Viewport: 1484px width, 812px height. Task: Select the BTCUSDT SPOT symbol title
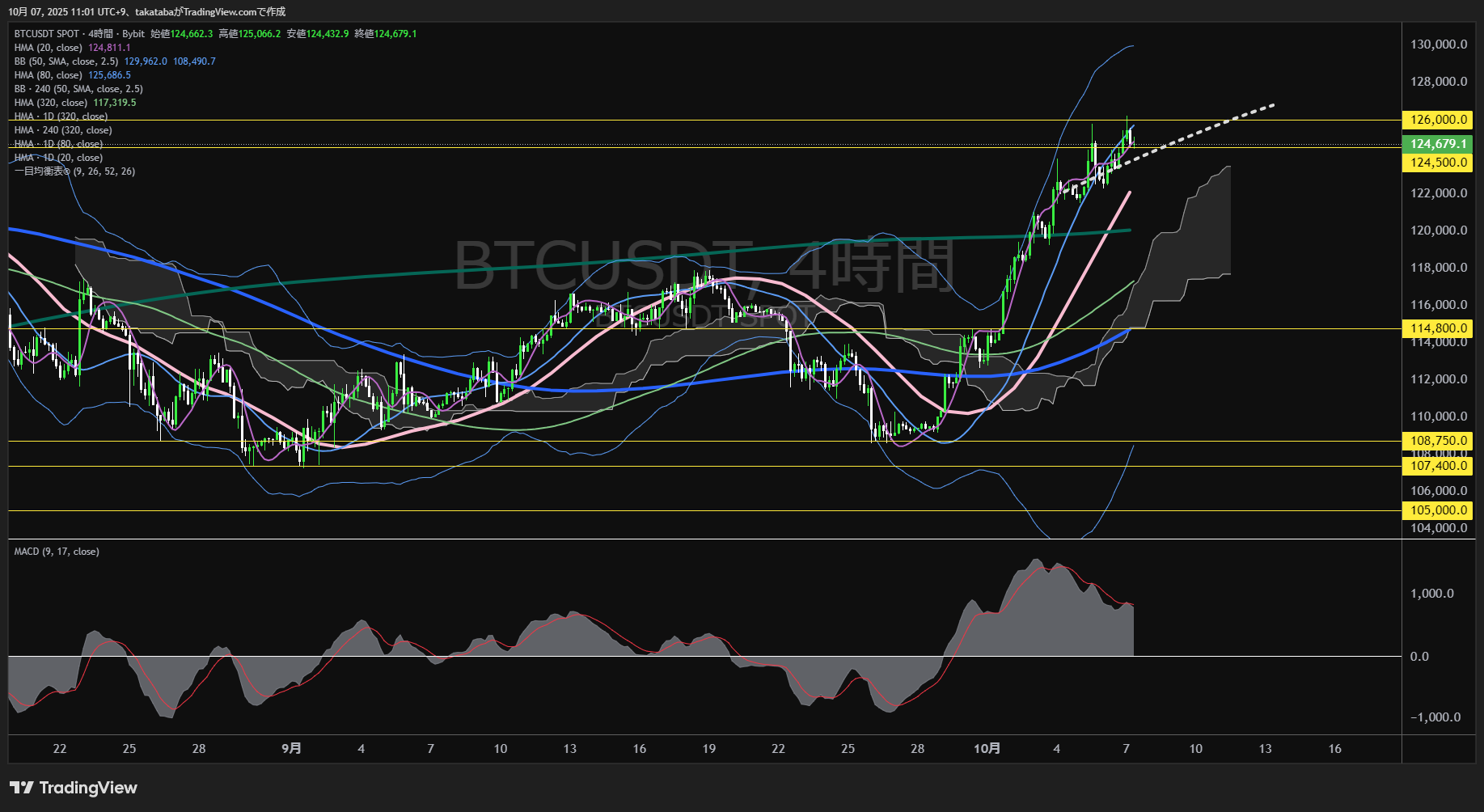coord(47,34)
